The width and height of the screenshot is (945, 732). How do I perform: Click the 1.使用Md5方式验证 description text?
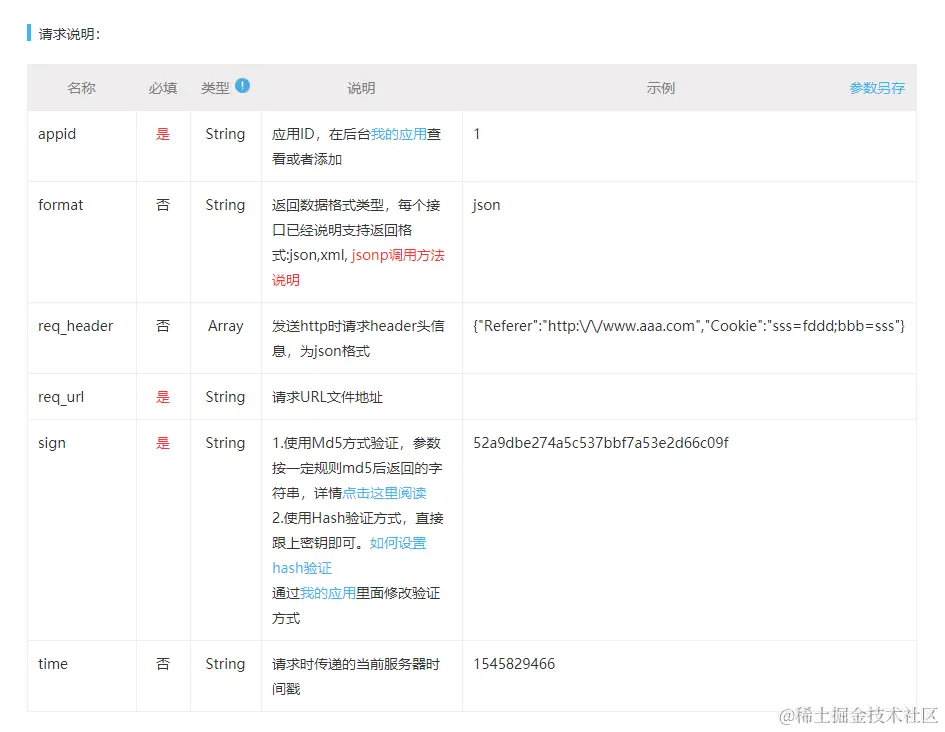click(x=357, y=468)
